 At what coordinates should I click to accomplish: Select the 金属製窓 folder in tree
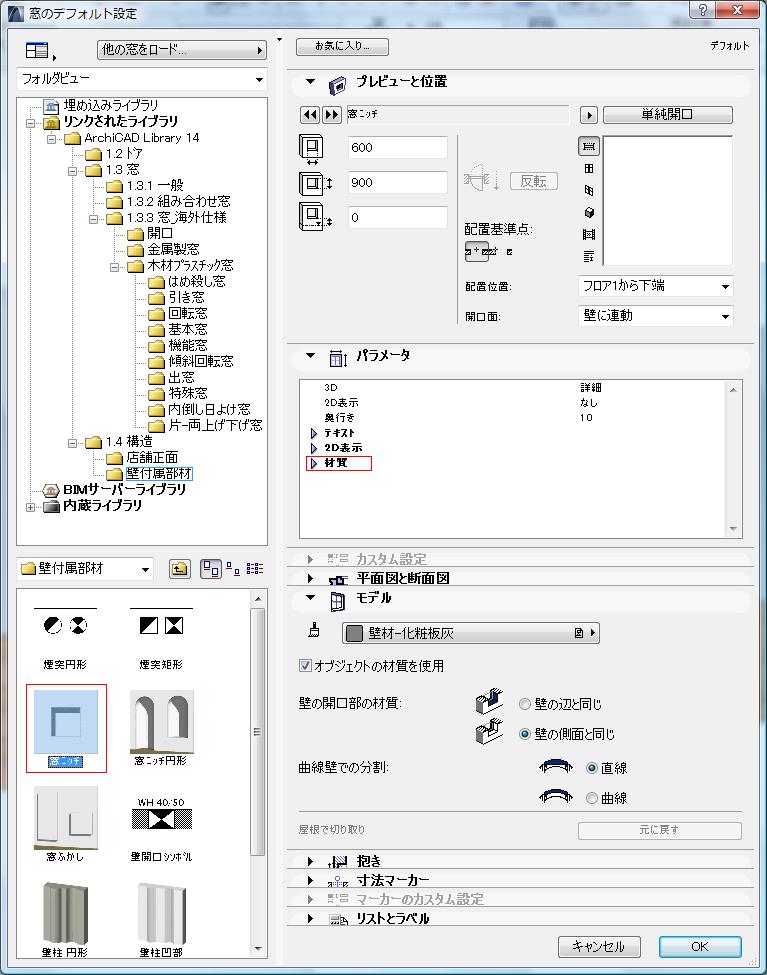click(x=173, y=249)
